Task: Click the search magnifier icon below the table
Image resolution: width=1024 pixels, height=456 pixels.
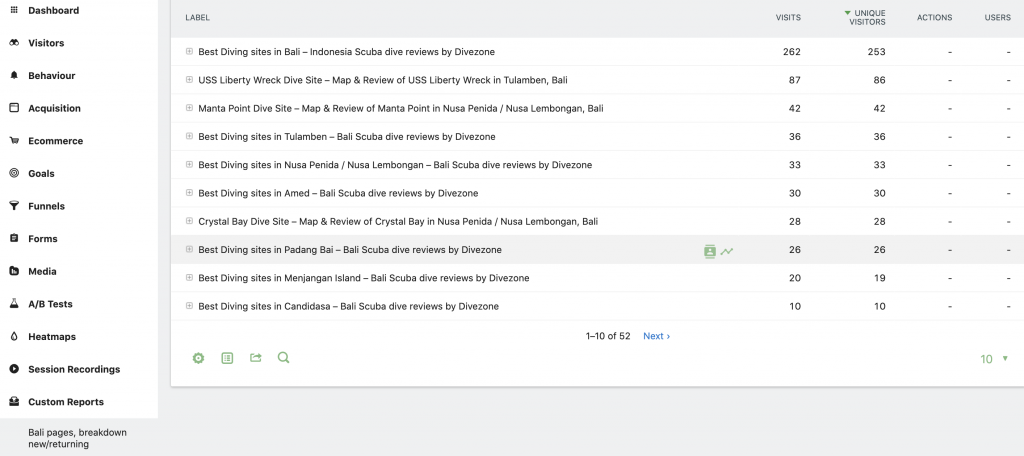Action: point(283,357)
